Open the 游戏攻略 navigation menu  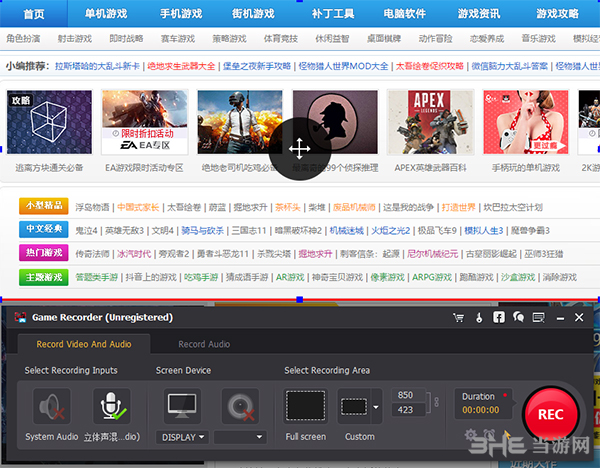coord(557,14)
